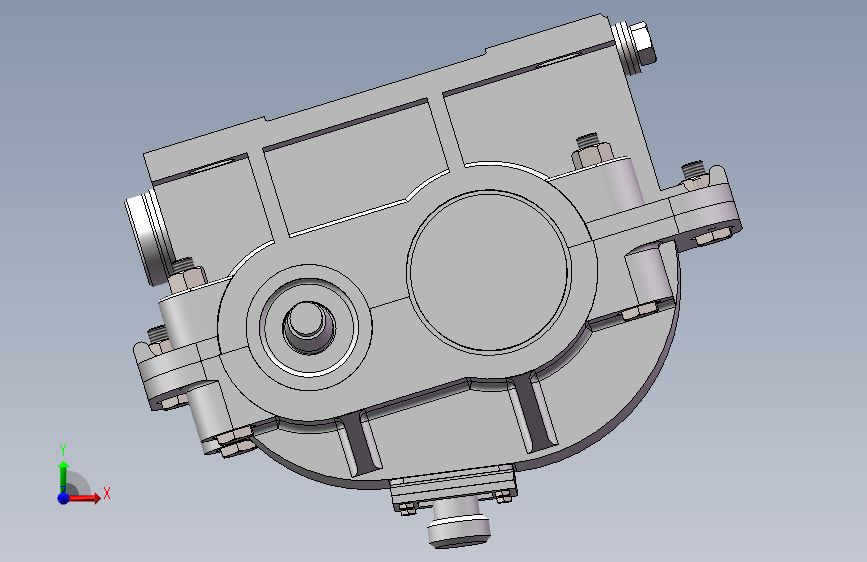Image resolution: width=867 pixels, height=562 pixels.
Task: Click the red X axis arrow of triad
Action: point(84,498)
